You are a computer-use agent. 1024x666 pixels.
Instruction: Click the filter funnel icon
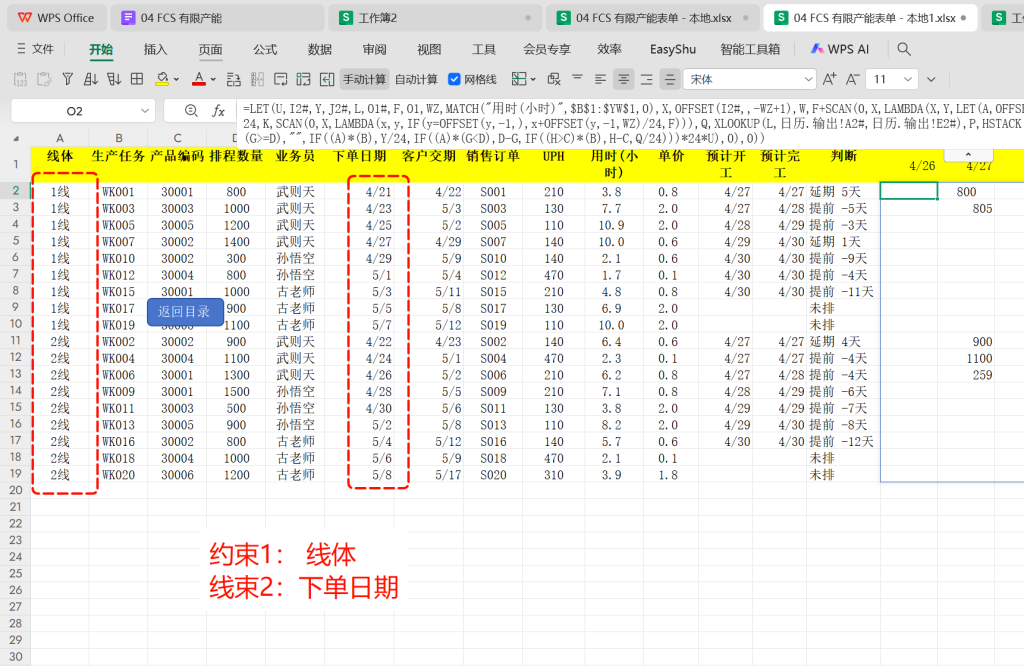point(67,80)
